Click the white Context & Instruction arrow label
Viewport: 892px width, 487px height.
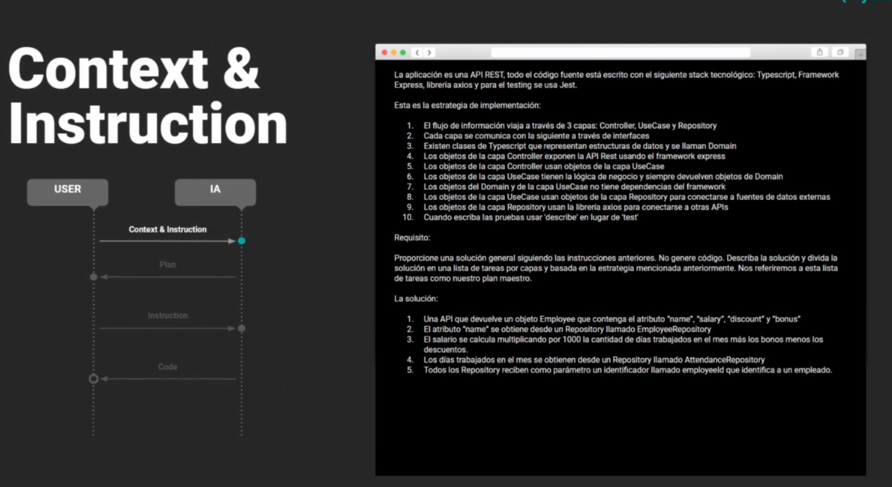[x=167, y=230]
